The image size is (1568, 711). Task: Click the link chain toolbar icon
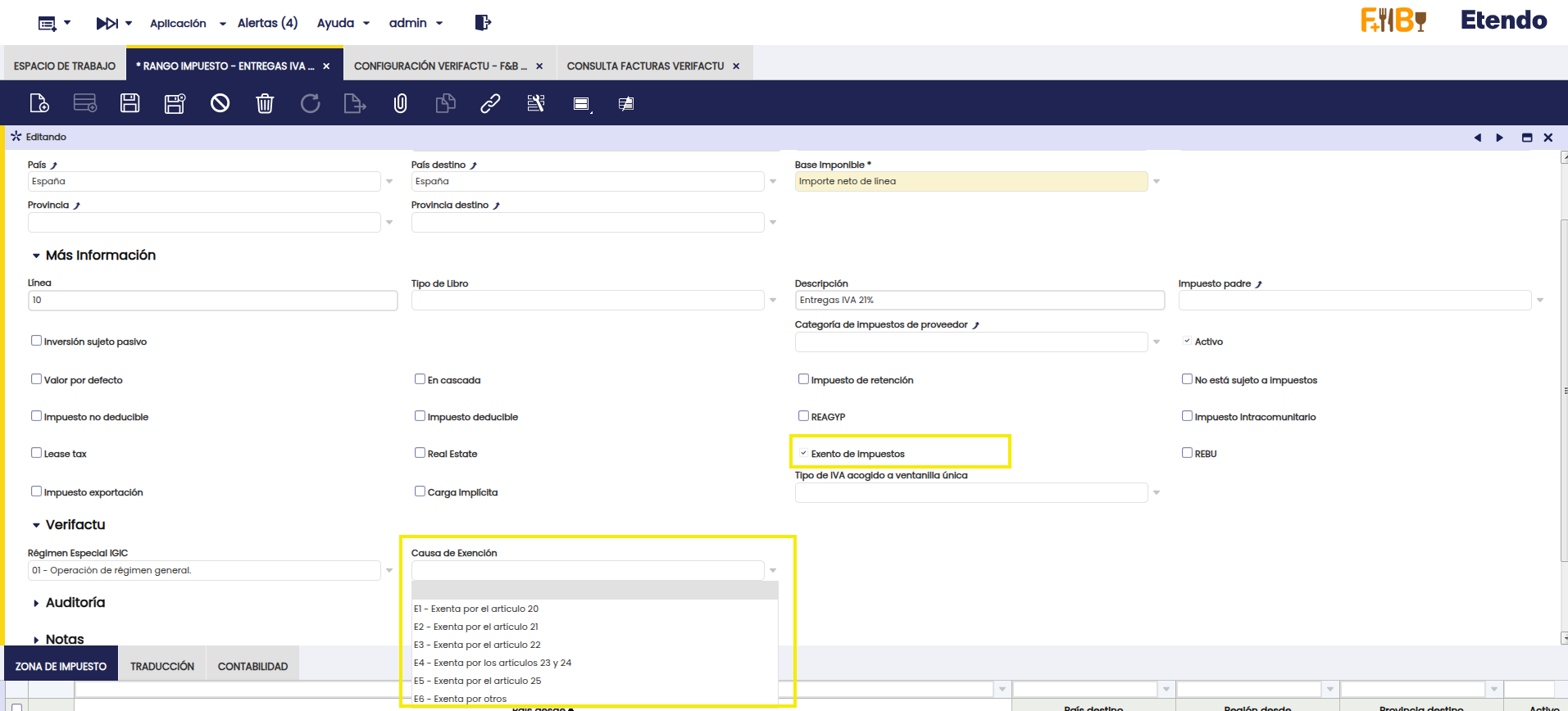click(x=490, y=103)
